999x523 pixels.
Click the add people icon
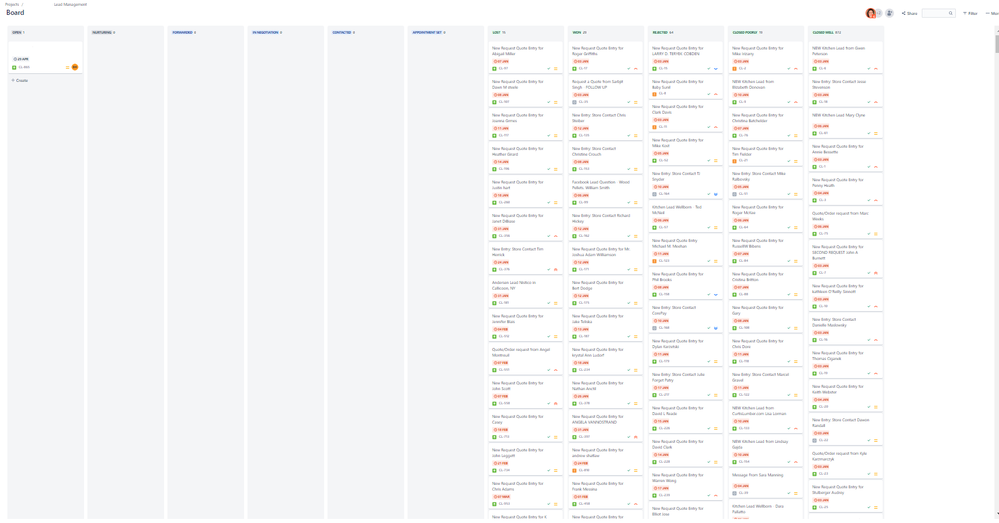coord(889,13)
